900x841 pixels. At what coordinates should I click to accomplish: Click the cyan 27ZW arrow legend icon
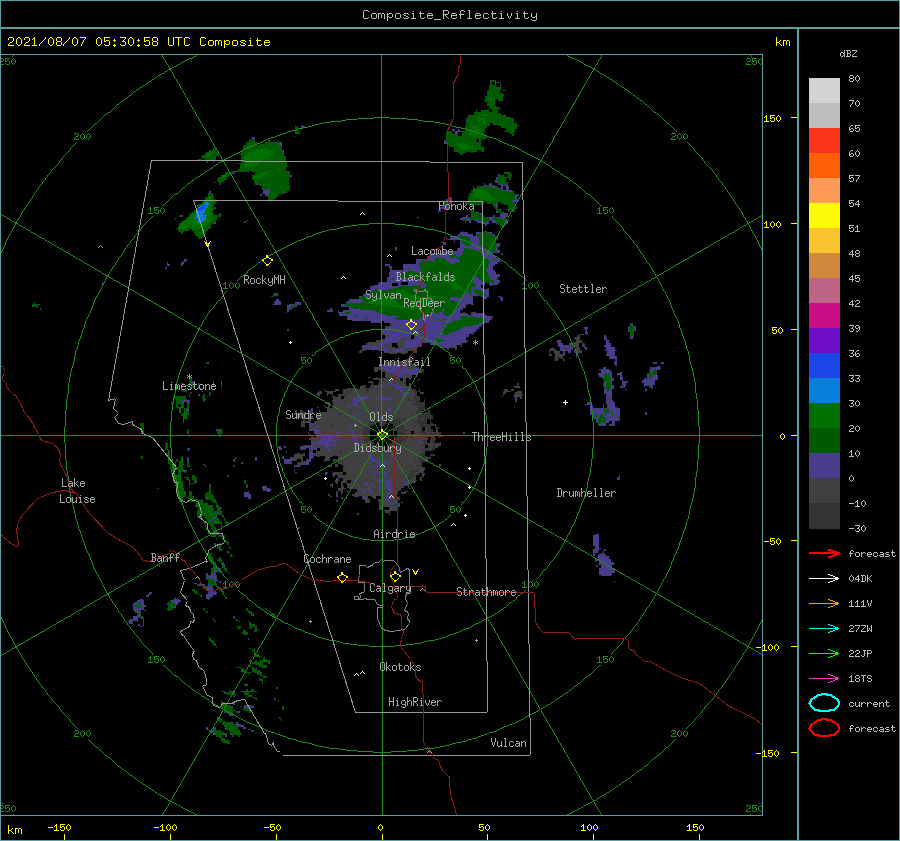(x=824, y=629)
